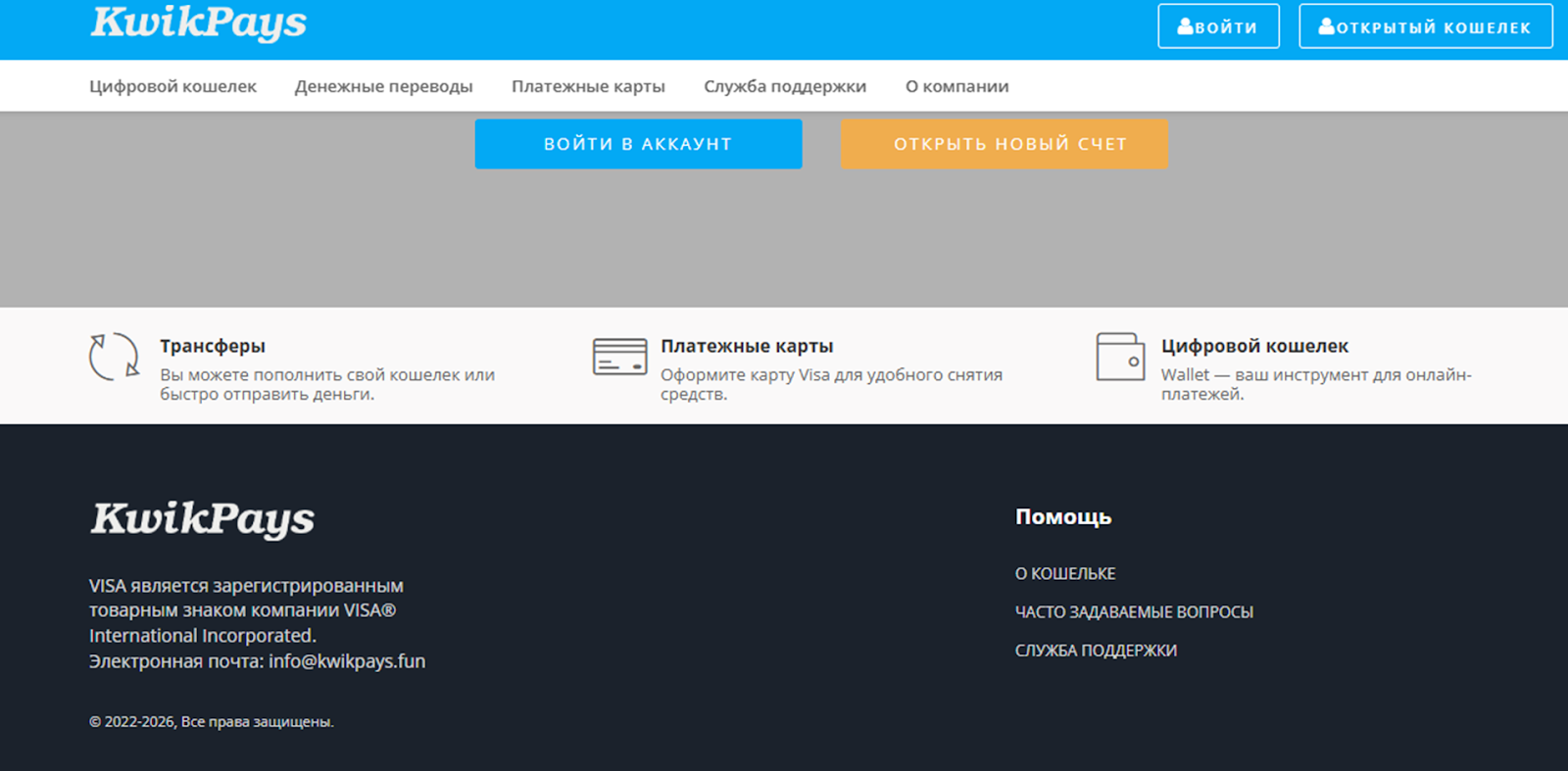Open the О кошельке footer link
1568x771 pixels.
1065,574
